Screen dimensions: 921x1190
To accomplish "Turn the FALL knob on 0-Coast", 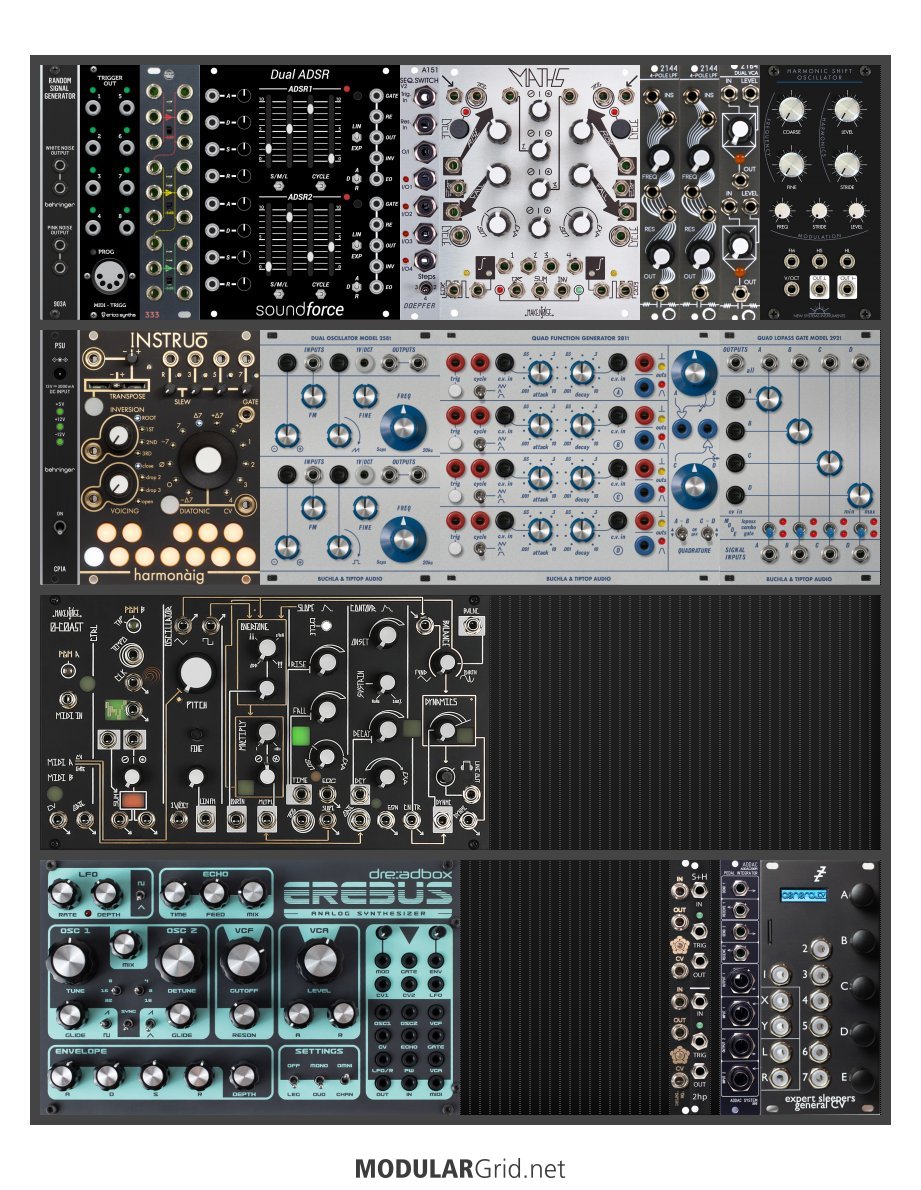I will click(327, 711).
